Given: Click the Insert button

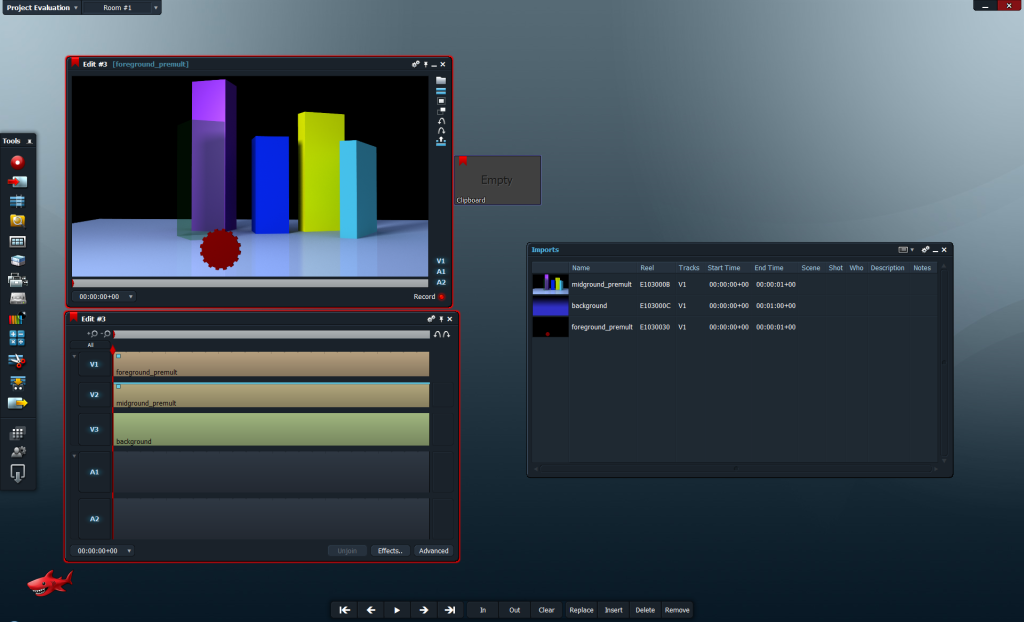Looking at the screenshot, I should pos(613,610).
